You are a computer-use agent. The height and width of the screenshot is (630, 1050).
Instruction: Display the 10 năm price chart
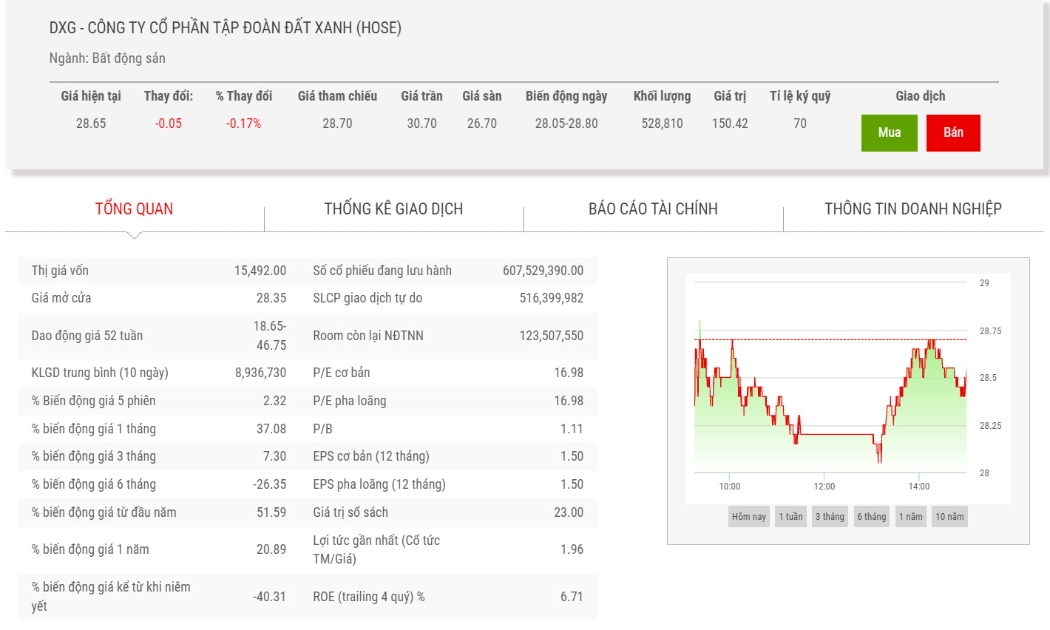pyautogui.click(x=950, y=516)
